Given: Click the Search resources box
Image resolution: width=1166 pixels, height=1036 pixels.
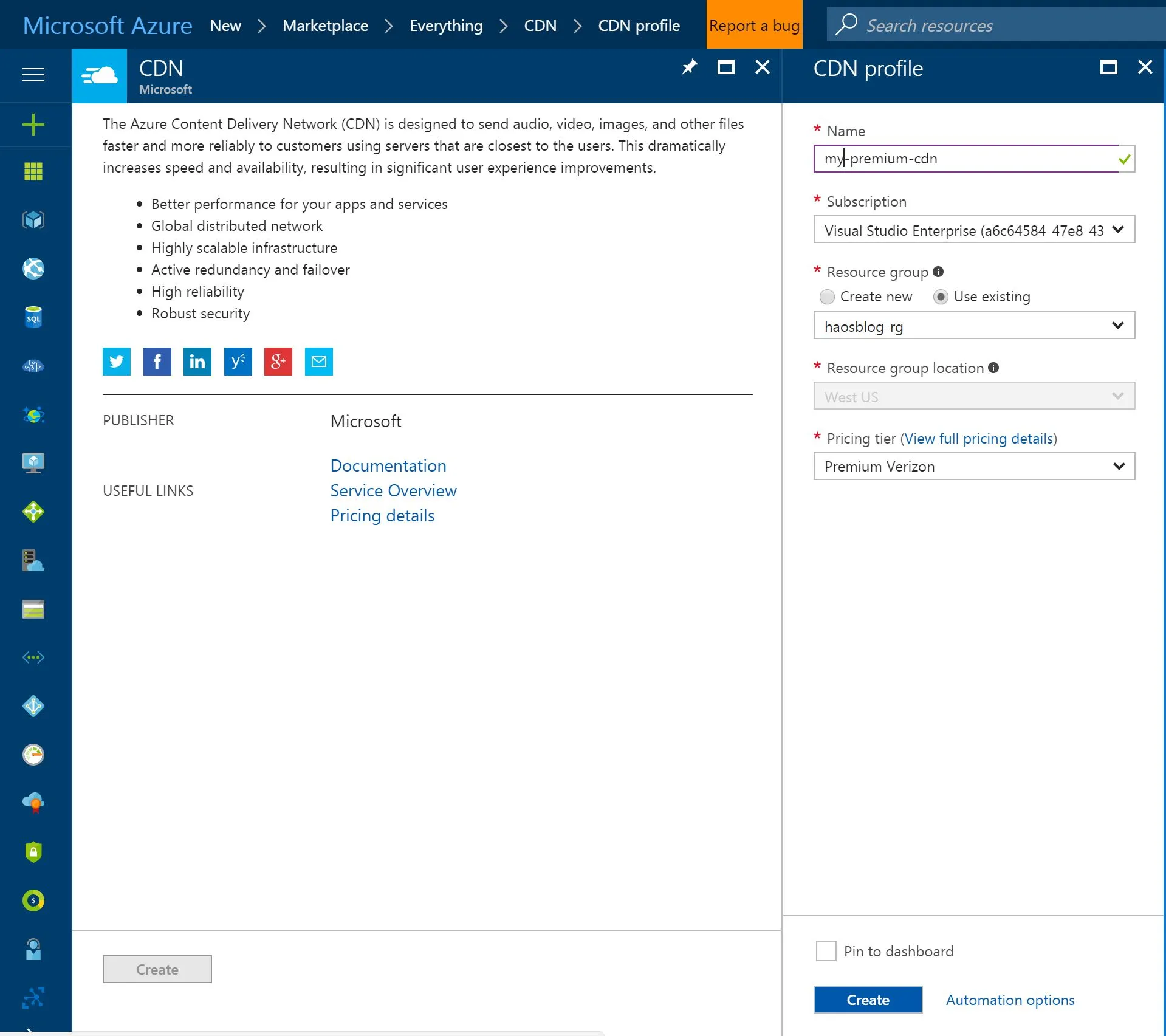Looking at the screenshot, I should pos(996,25).
